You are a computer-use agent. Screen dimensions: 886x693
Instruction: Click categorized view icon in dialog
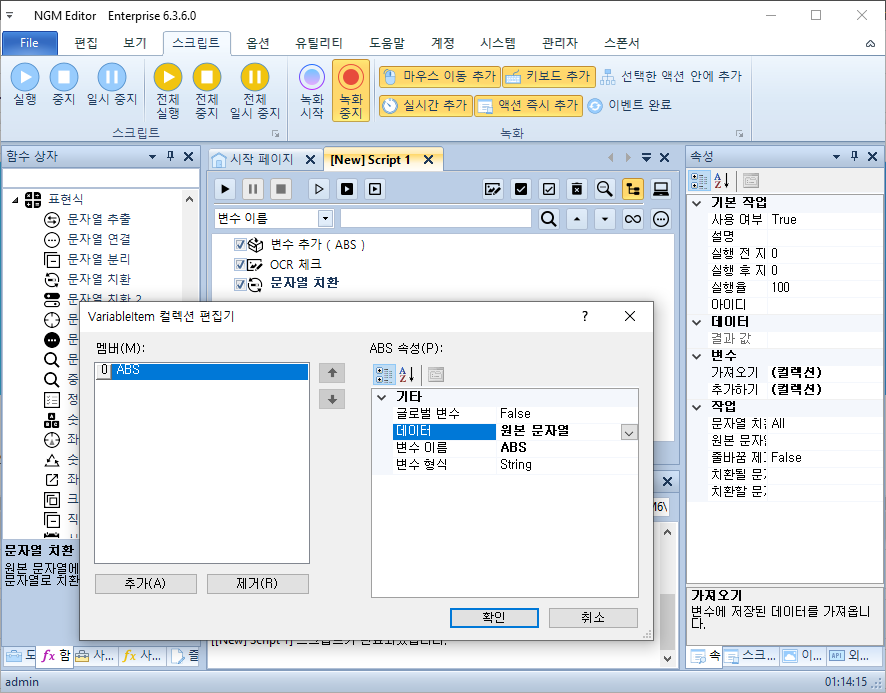coord(384,374)
